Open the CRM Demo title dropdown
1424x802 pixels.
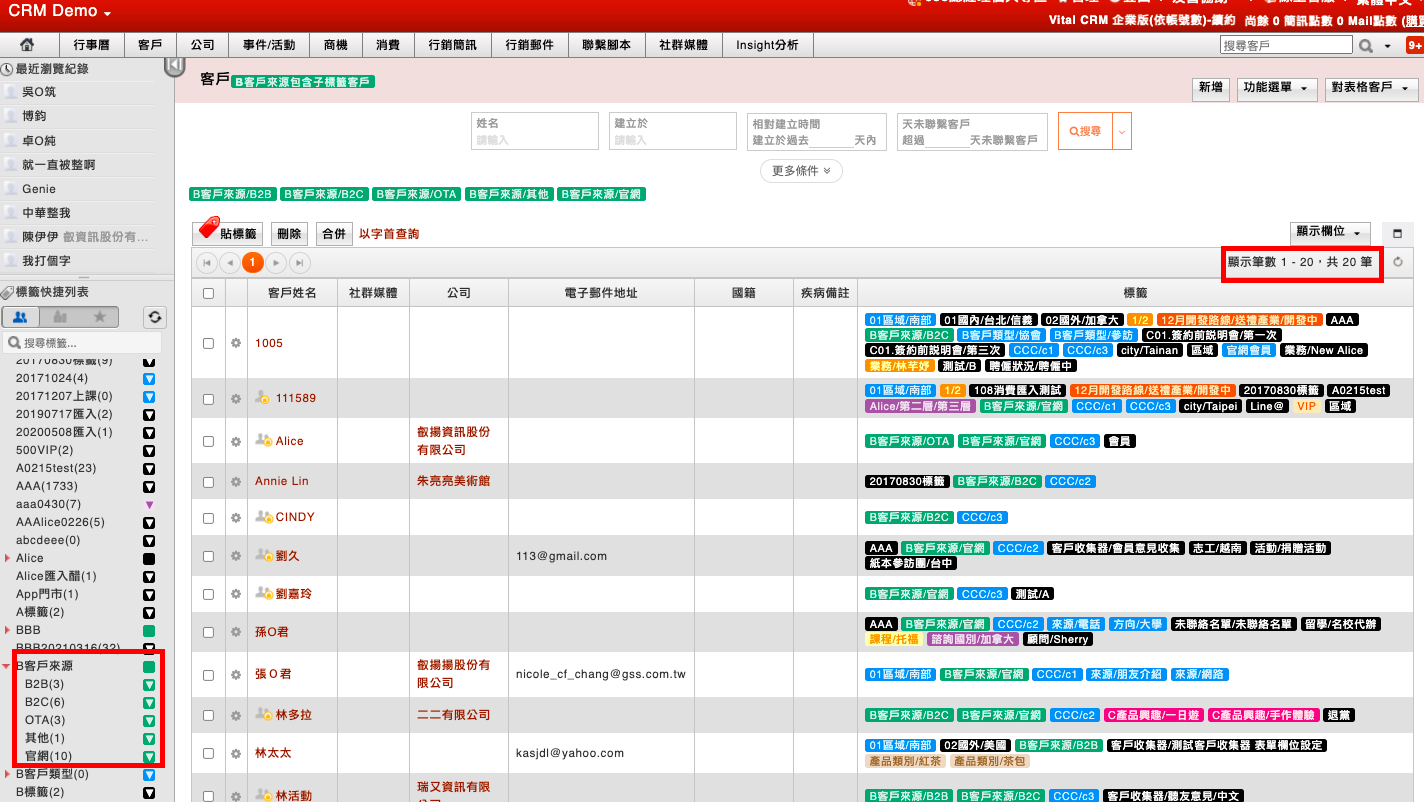60,12
